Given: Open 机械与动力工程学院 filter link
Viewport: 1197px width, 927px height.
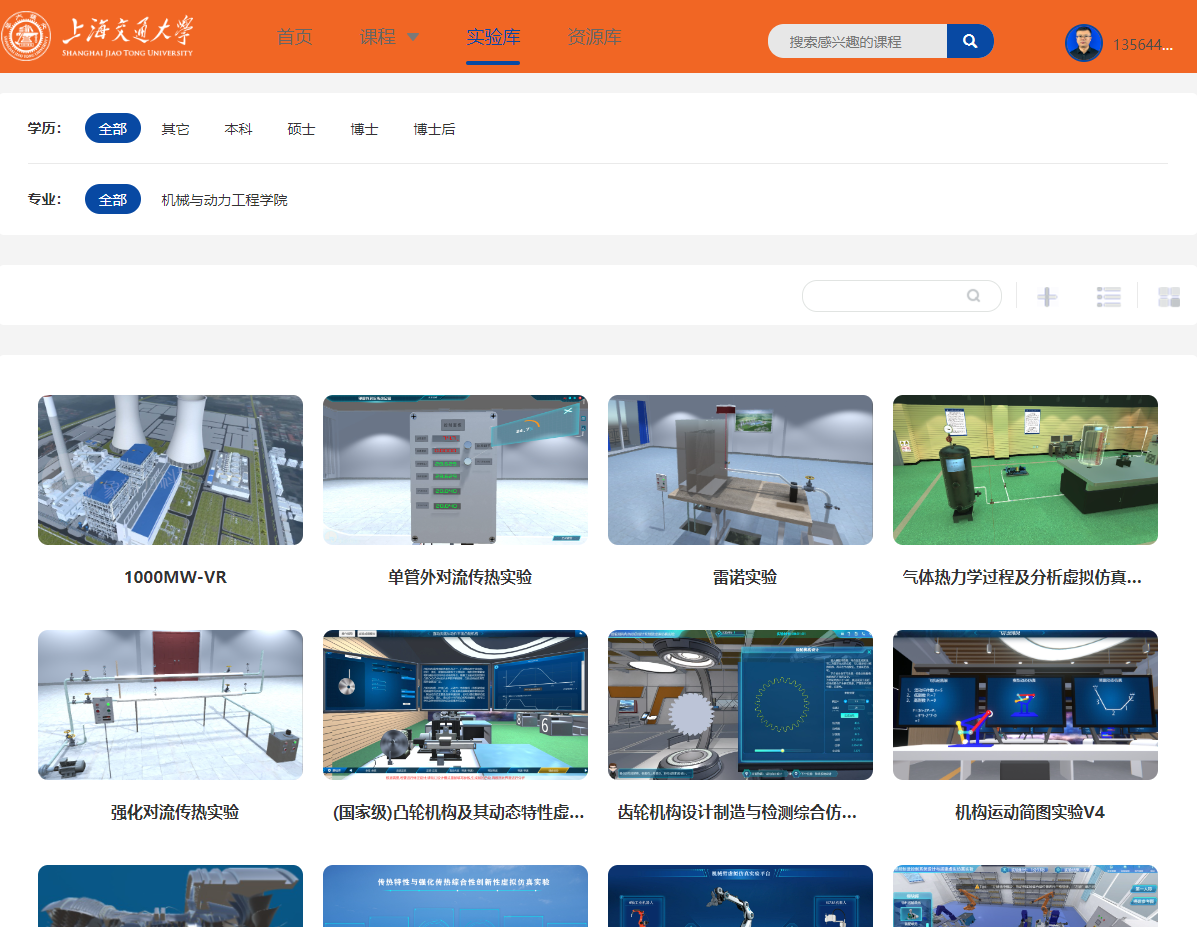Looking at the screenshot, I should point(222,199).
